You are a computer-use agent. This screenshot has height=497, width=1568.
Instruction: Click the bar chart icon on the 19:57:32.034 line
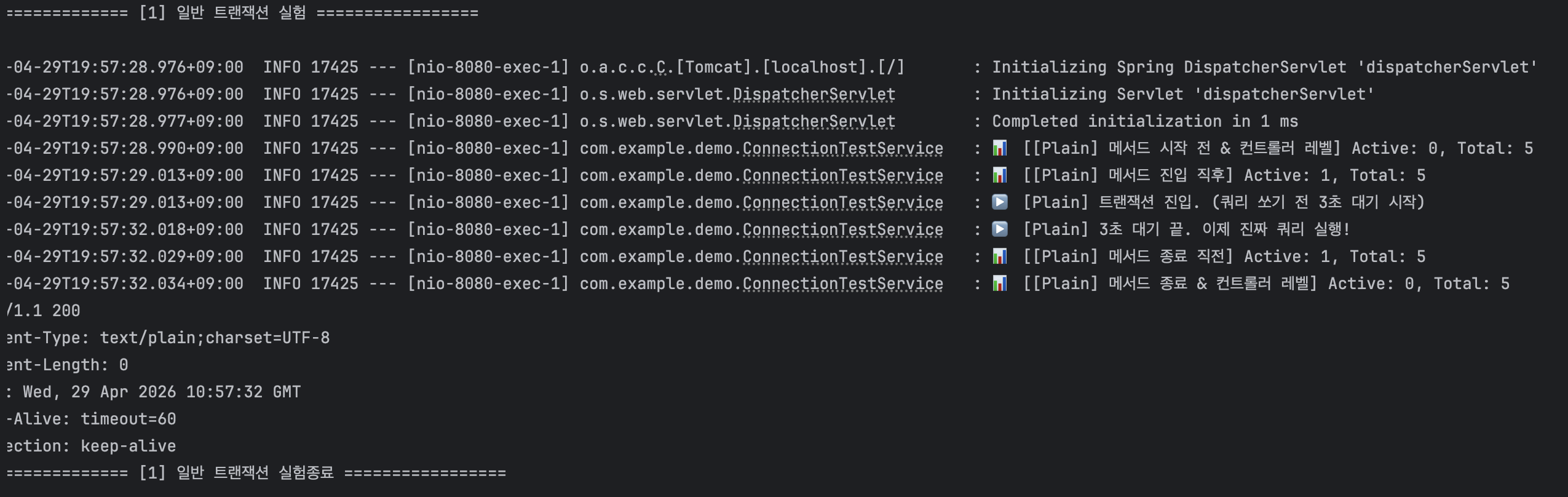click(1000, 284)
